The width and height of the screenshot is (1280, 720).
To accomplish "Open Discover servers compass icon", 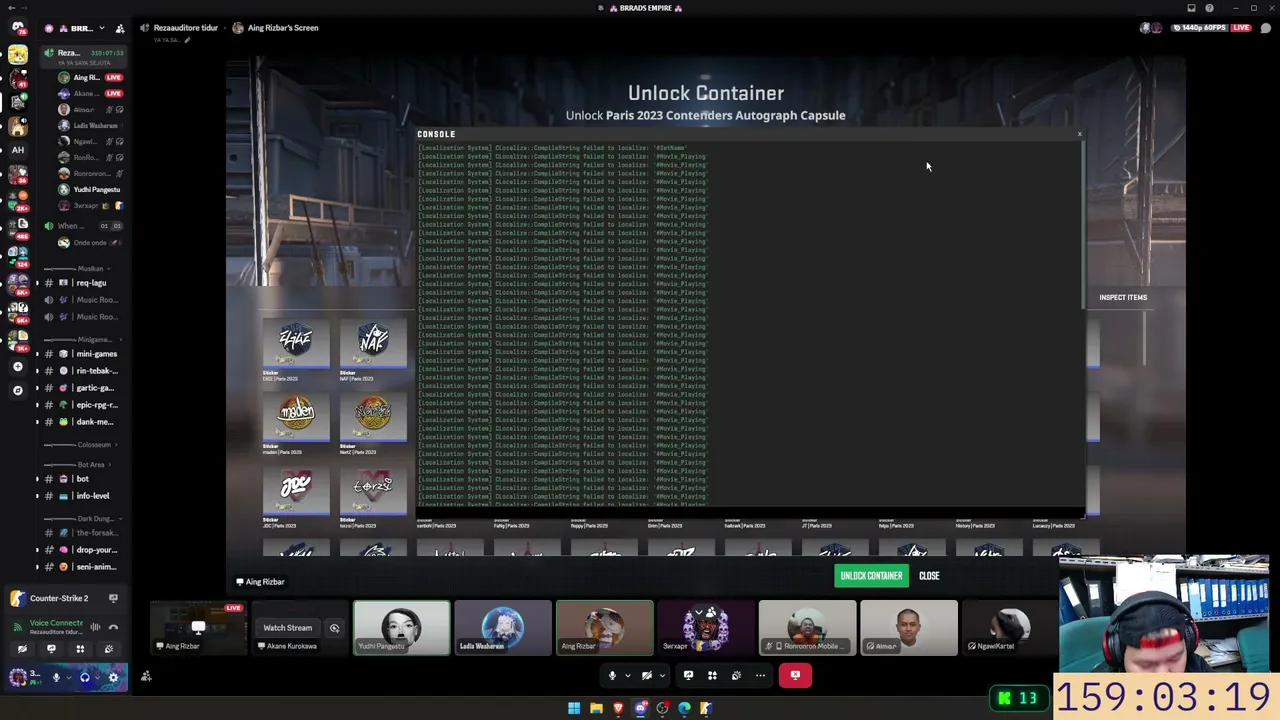I will pyautogui.click(x=17, y=390).
